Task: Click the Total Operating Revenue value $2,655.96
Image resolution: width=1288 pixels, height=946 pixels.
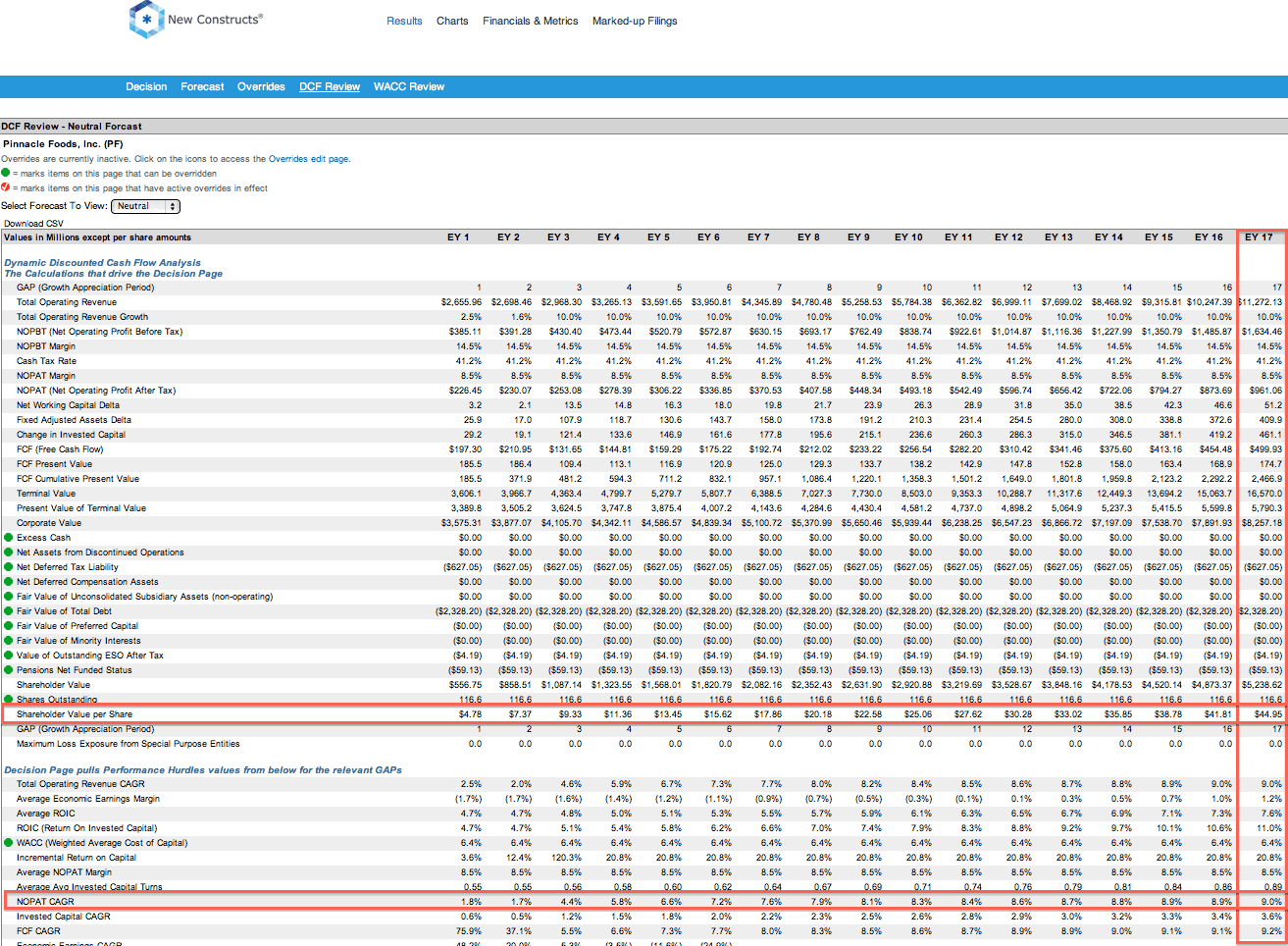Action: [x=461, y=302]
